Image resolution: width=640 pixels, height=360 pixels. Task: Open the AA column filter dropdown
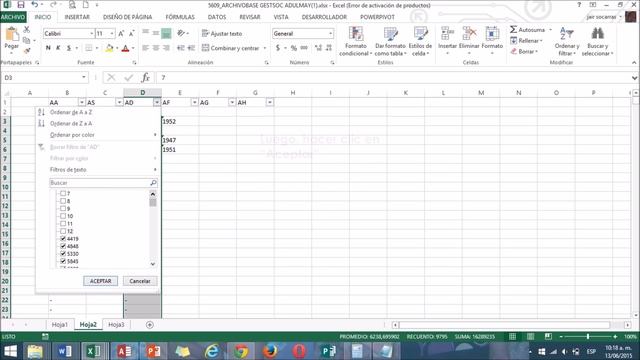click(82, 102)
